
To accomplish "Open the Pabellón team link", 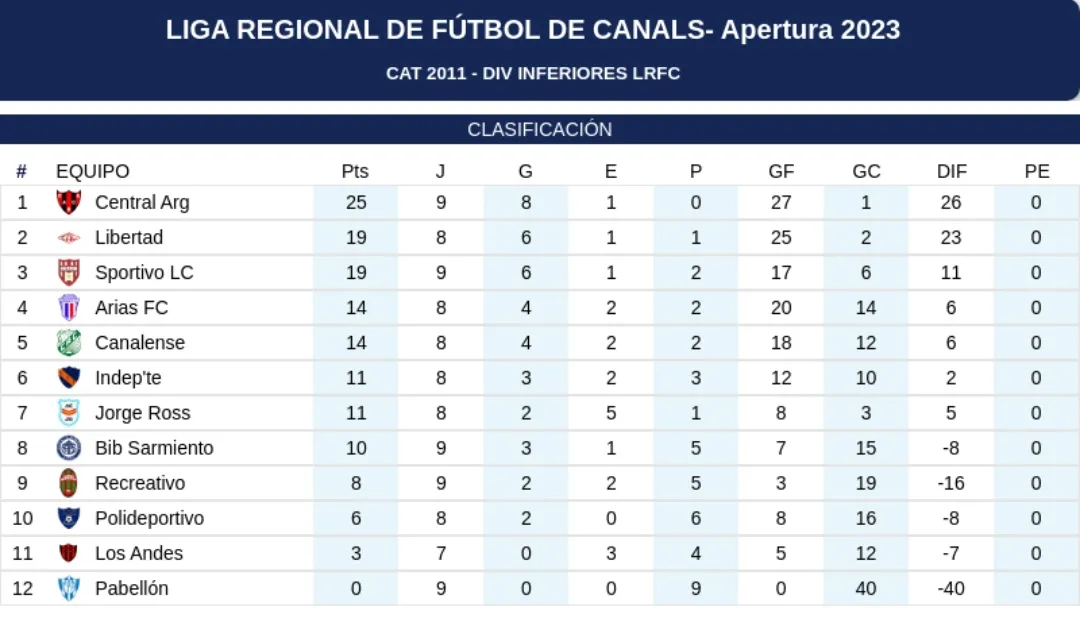I will click(131, 588).
